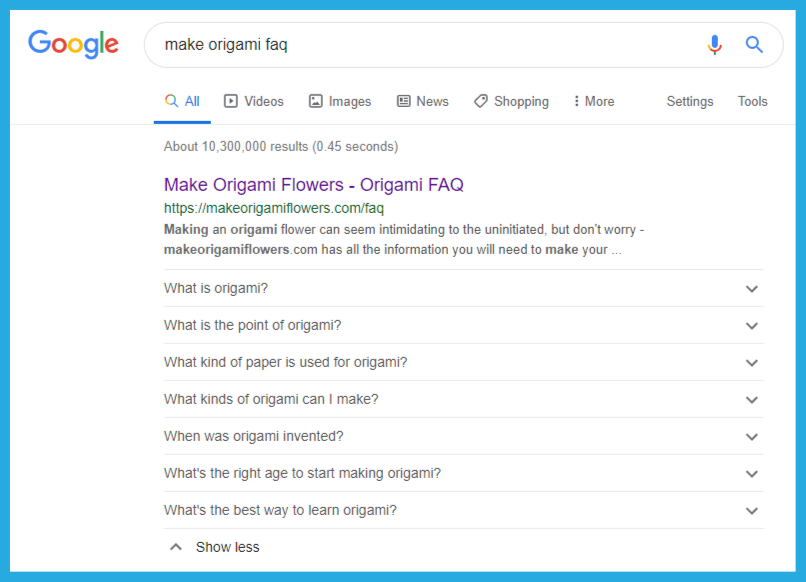
Task: Open search Settings
Action: coord(690,101)
